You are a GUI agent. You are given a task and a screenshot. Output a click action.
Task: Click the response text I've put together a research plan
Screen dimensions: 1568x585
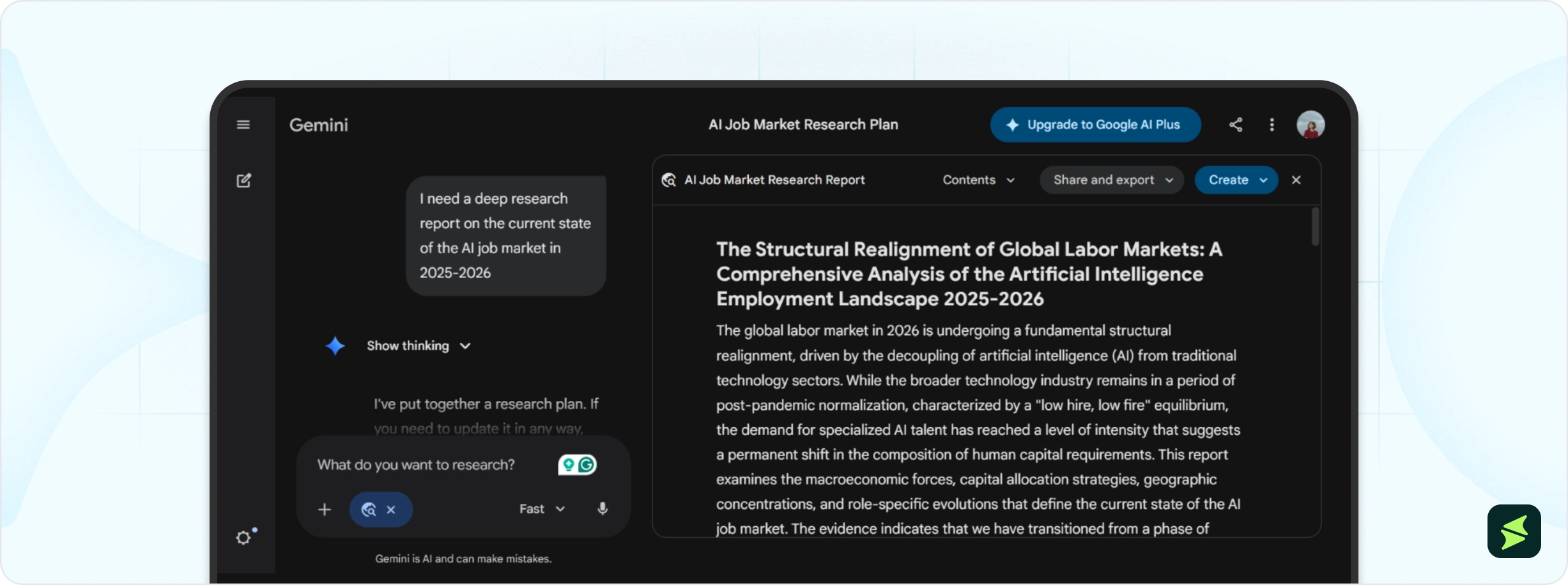(486, 404)
